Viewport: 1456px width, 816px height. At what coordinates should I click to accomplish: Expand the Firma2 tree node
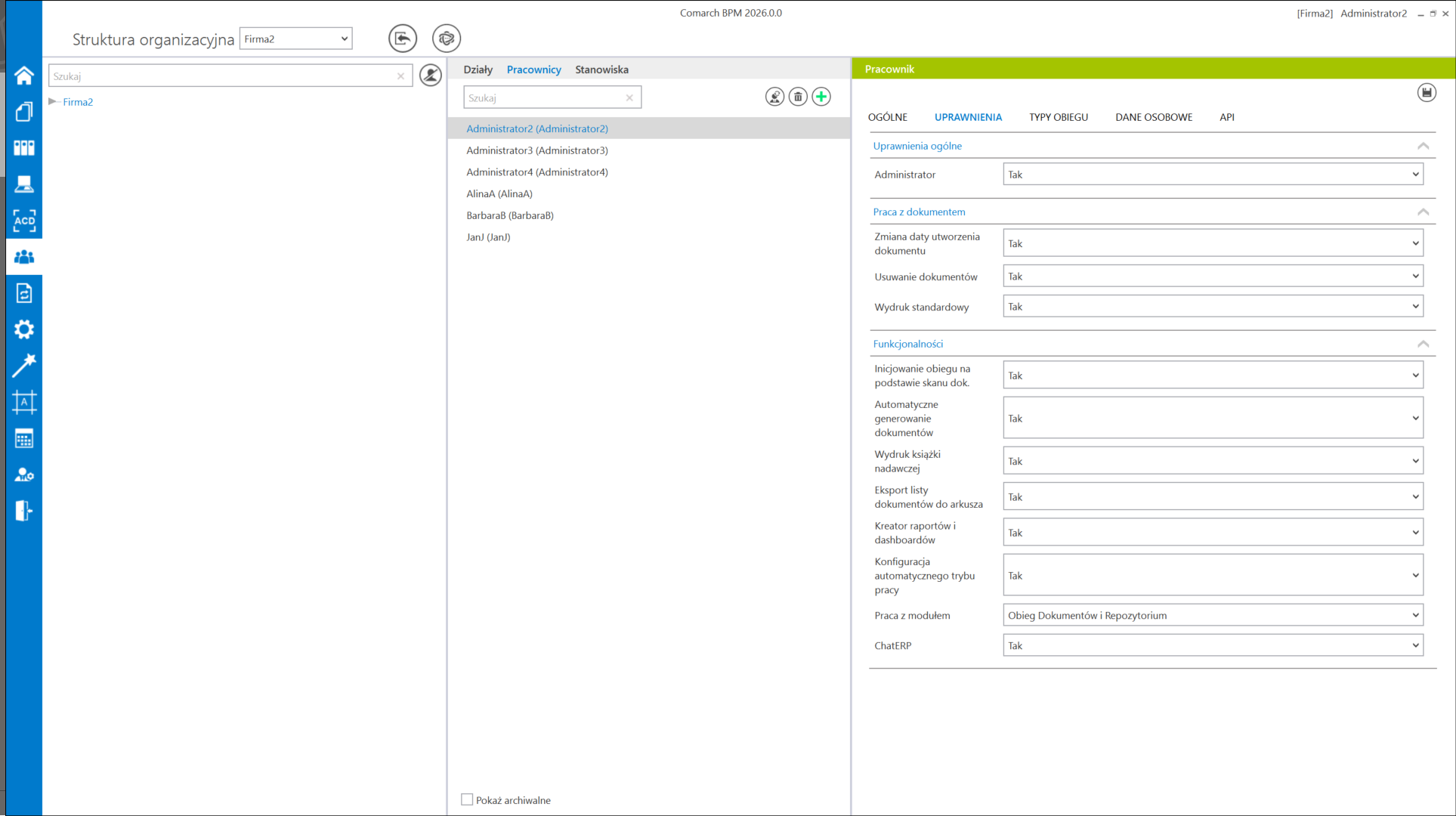(x=53, y=102)
